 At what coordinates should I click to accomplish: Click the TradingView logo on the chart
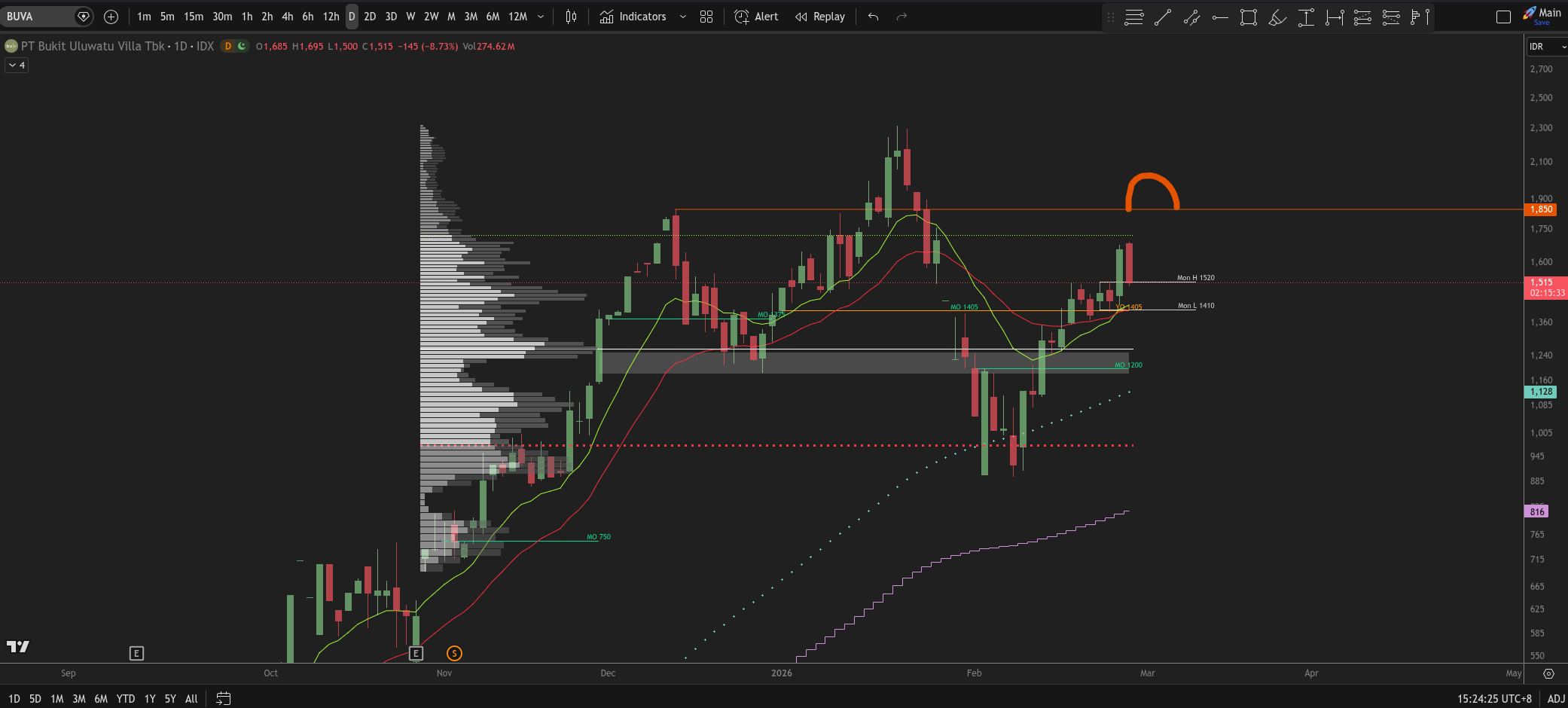click(x=18, y=646)
